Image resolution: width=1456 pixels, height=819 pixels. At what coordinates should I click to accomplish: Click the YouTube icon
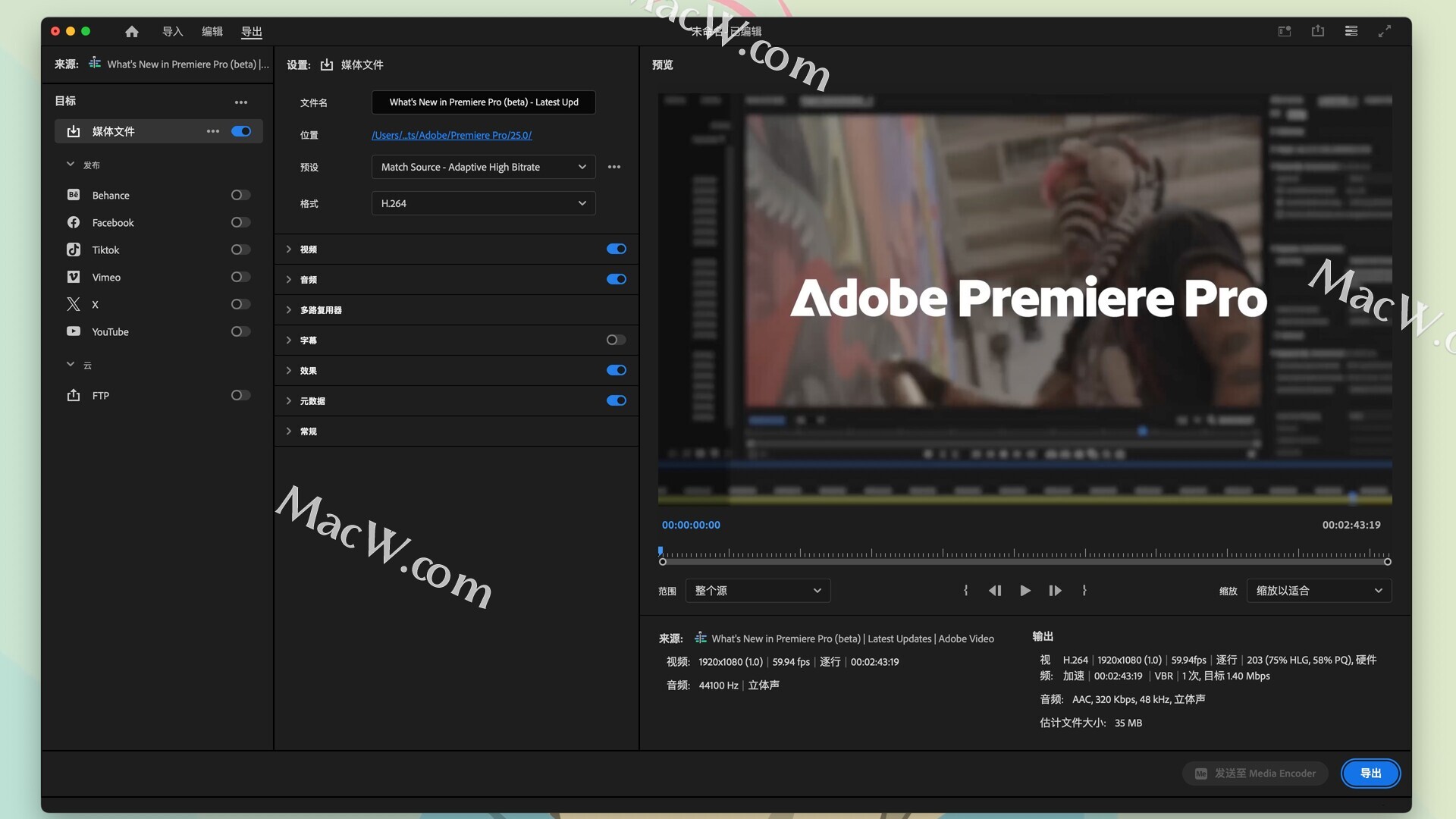tap(74, 331)
